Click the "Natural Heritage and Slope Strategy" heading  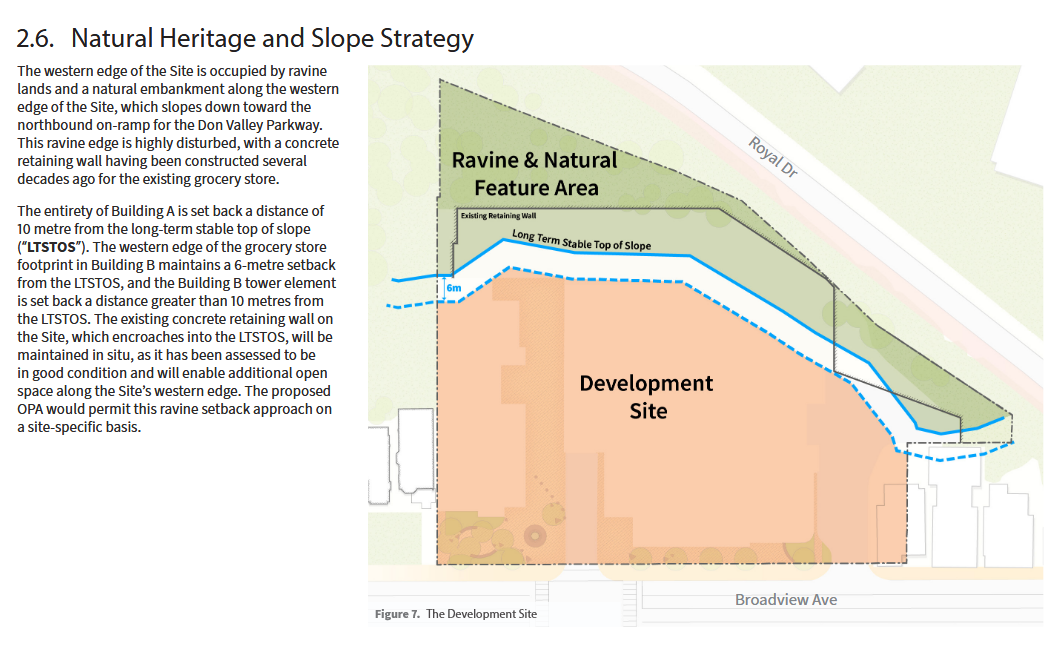[272, 39]
